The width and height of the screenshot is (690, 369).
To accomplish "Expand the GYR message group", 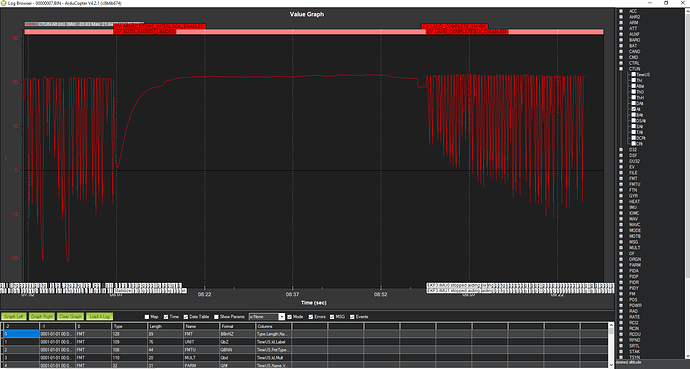I will pos(621,196).
